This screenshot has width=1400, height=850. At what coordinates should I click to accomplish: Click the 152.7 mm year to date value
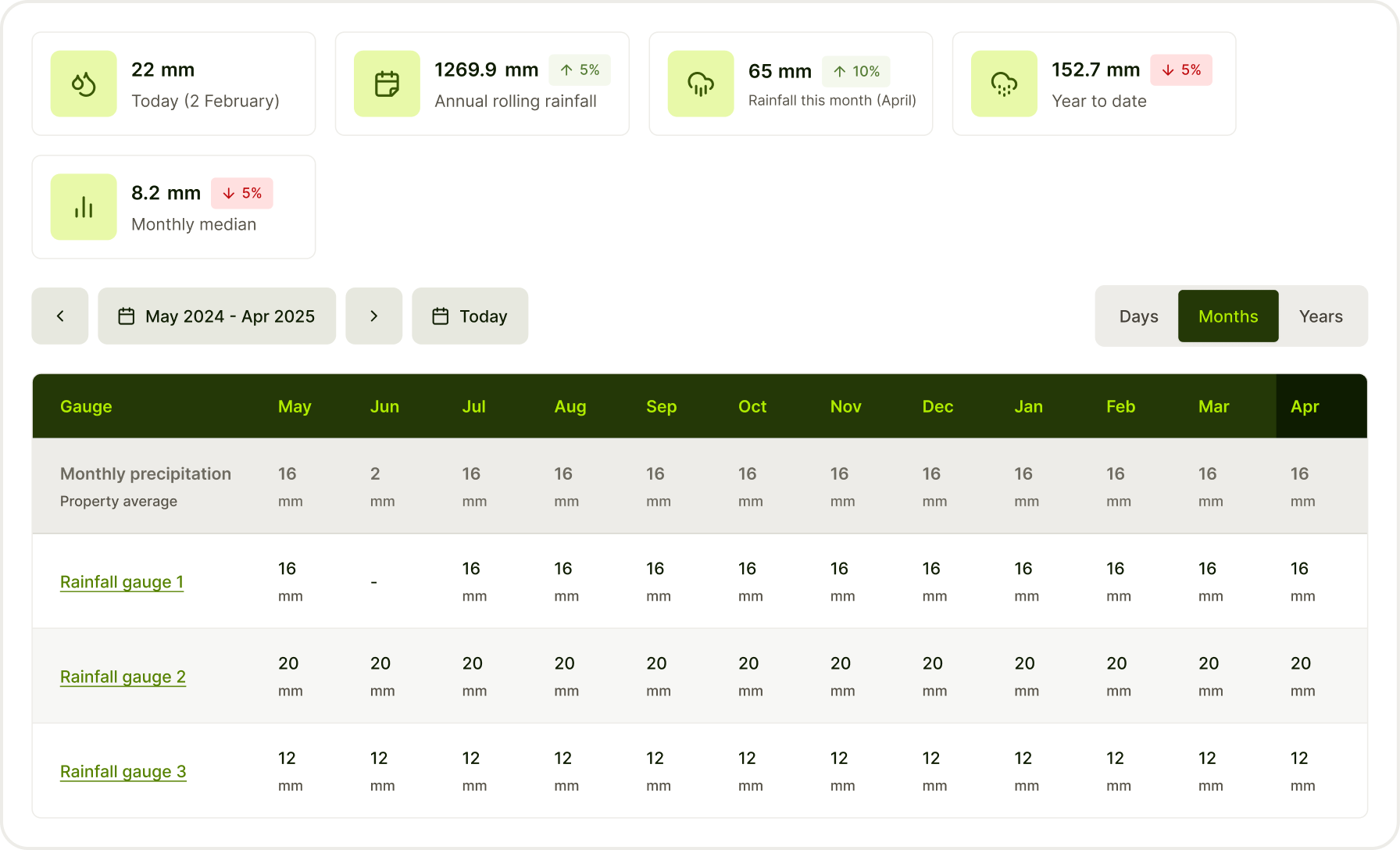coord(1095,70)
